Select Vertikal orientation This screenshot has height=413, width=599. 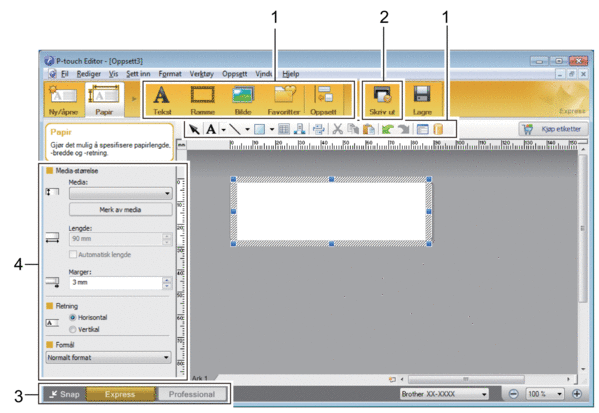coord(73,329)
